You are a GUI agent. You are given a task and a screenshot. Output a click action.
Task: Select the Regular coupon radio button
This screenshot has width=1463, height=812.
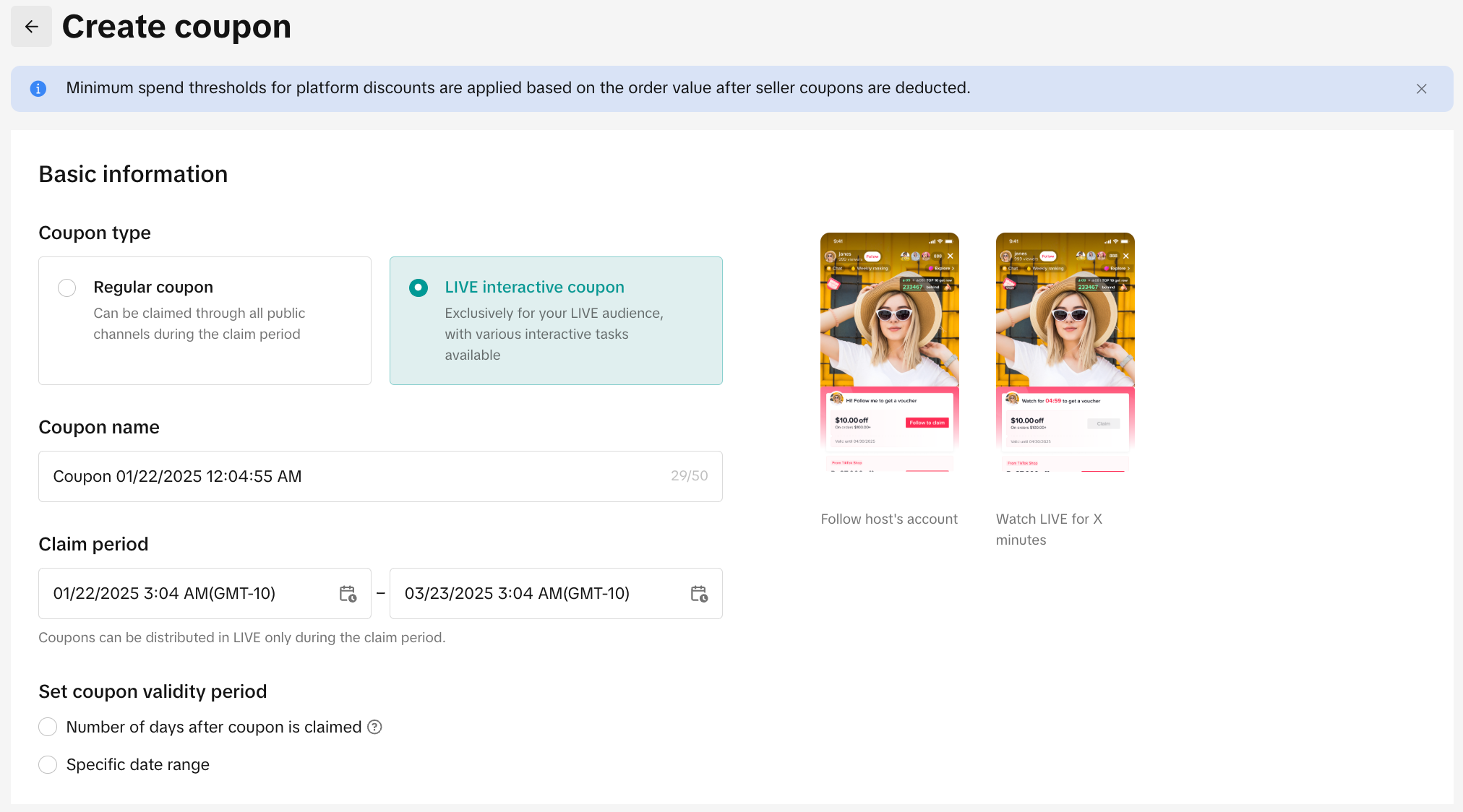pyautogui.click(x=66, y=288)
